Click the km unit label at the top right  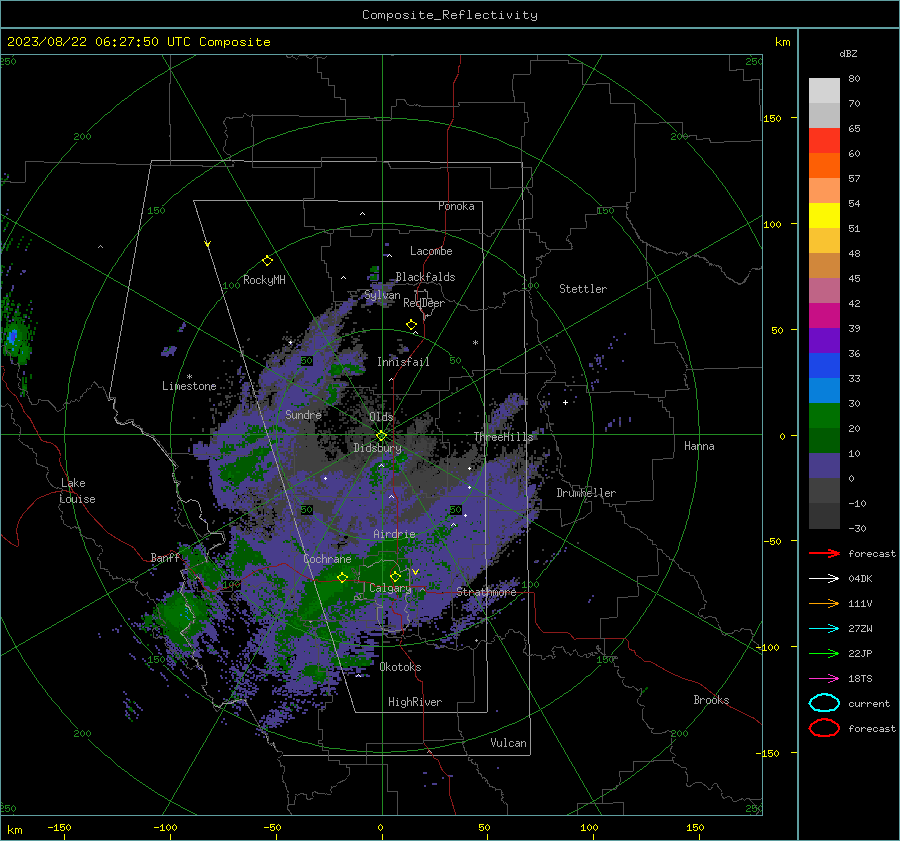(x=782, y=42)
